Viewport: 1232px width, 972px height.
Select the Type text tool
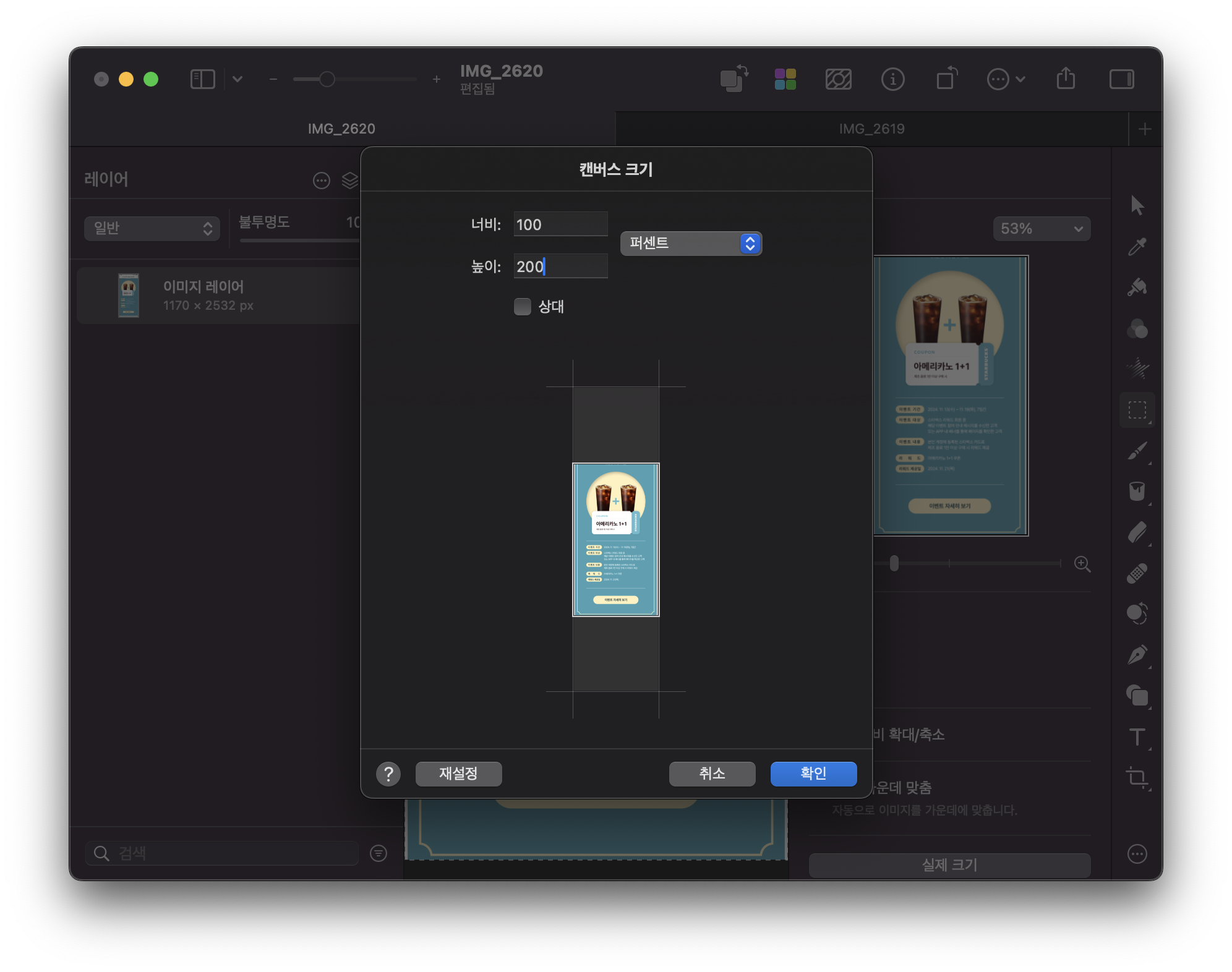tap(1137, 736)
